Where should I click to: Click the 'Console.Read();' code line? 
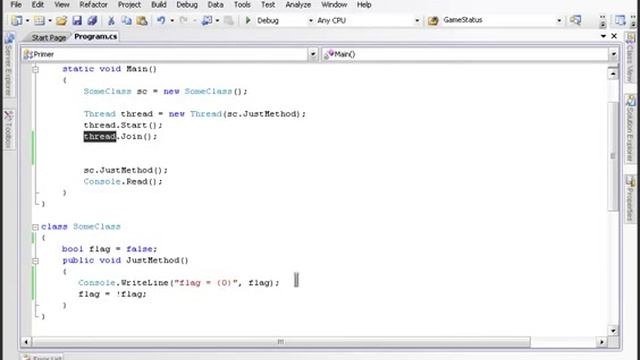123,182
